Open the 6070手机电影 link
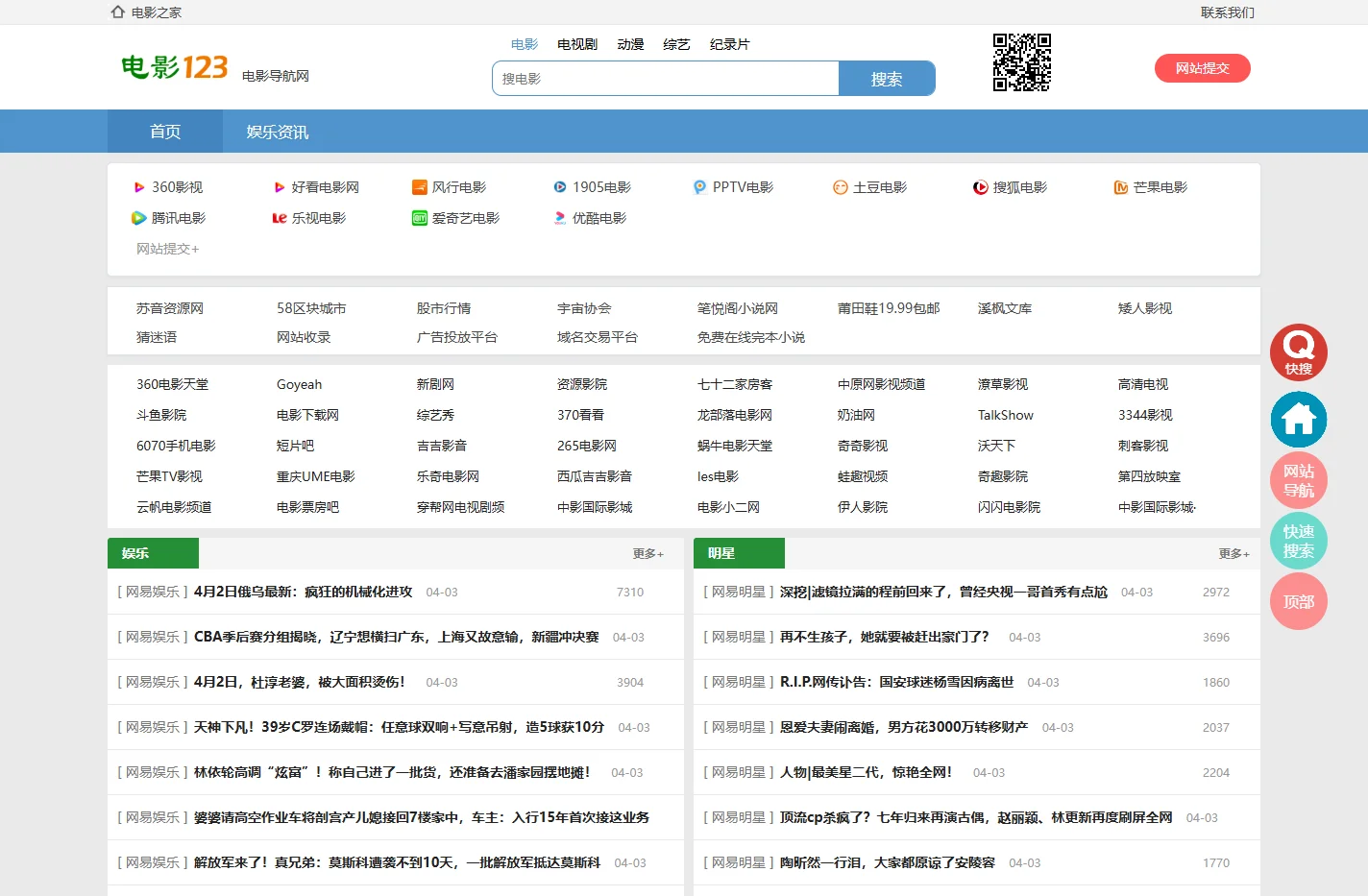This screenshot has height=896, width=1368. click(x=176, y=446)
